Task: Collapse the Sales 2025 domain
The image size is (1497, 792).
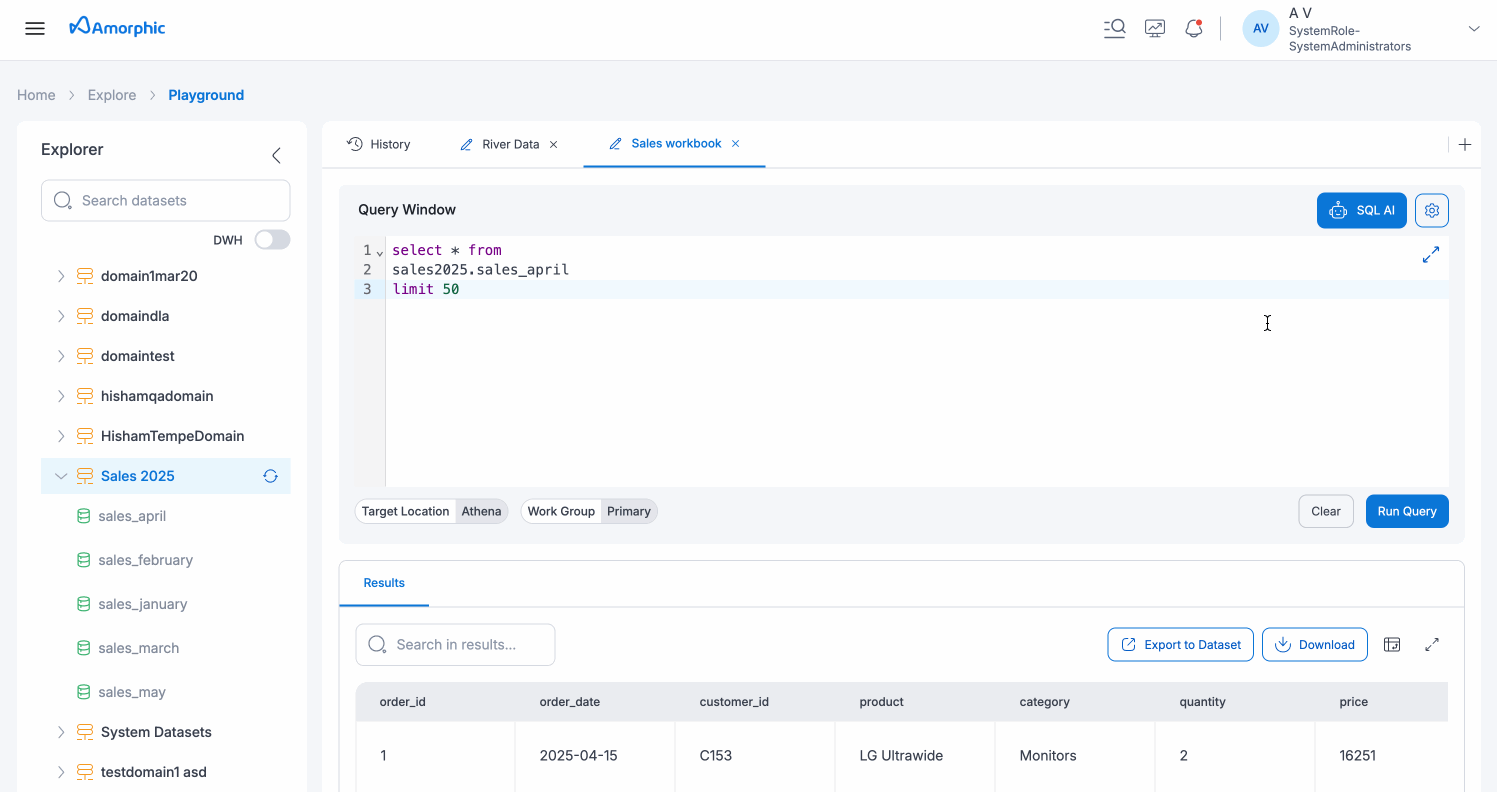Action: [61, 476]
